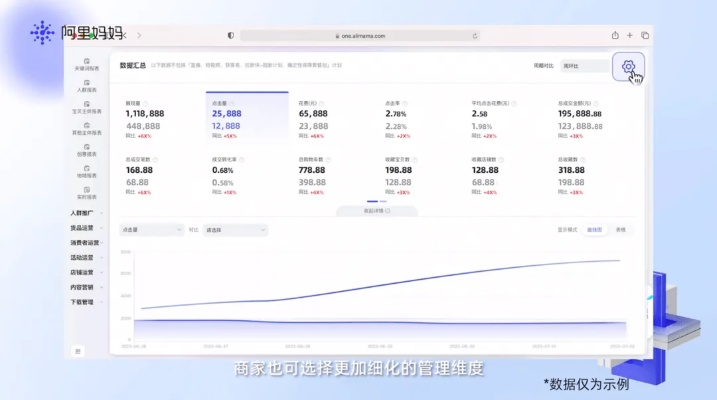Open a new browser tab with plus icon
The width and height of the screenshot is (717, 400).
coord(630,35)
